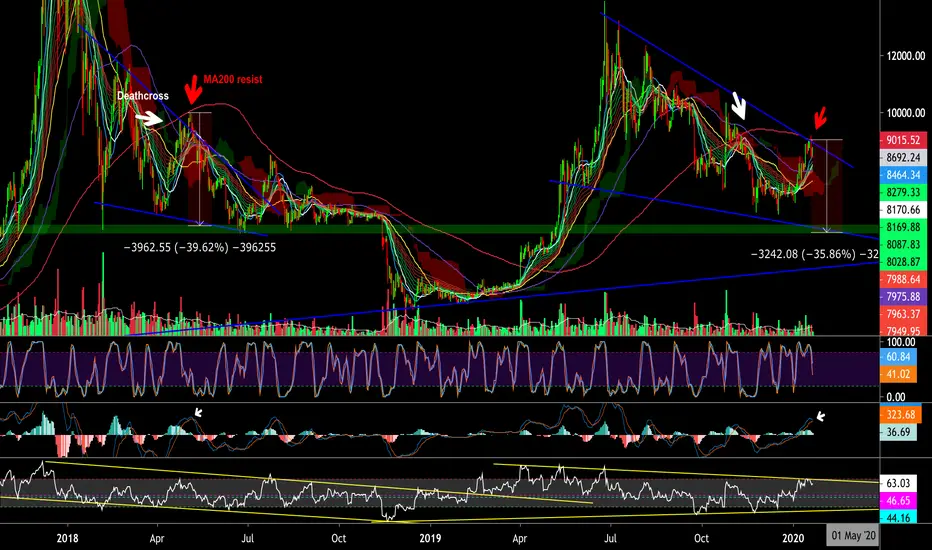Click the 2020 time axis label
932x550 pixels.
(793, 538)
